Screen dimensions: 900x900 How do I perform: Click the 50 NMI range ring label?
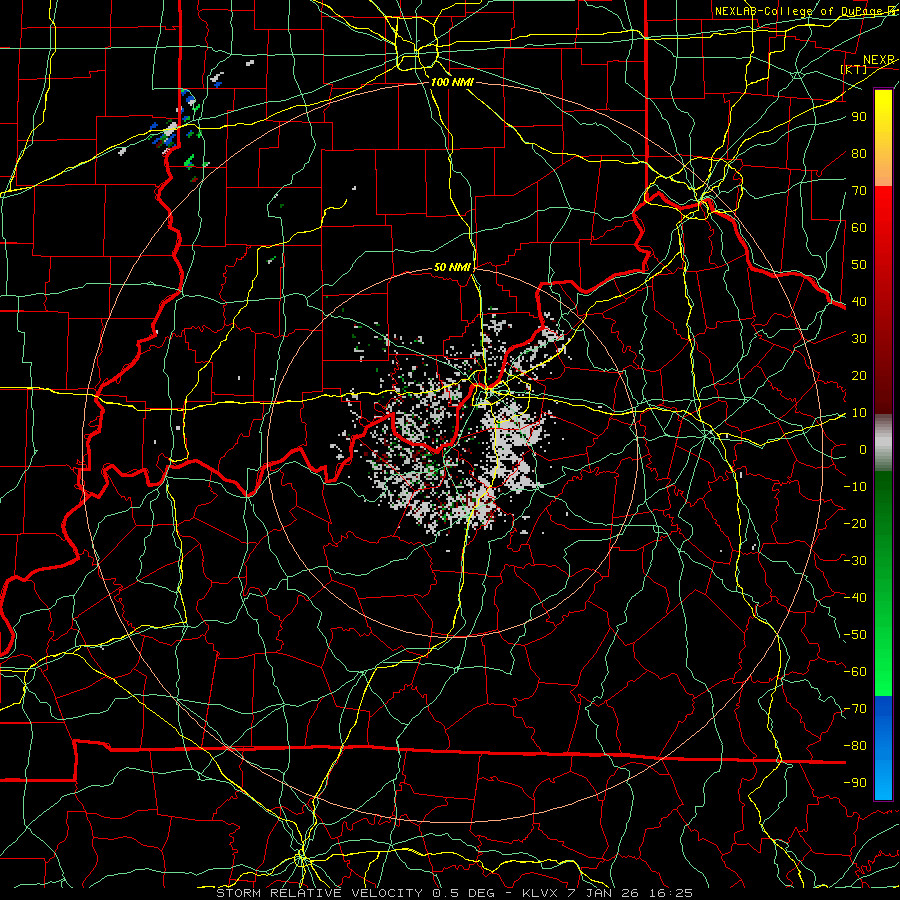(452, 267)
